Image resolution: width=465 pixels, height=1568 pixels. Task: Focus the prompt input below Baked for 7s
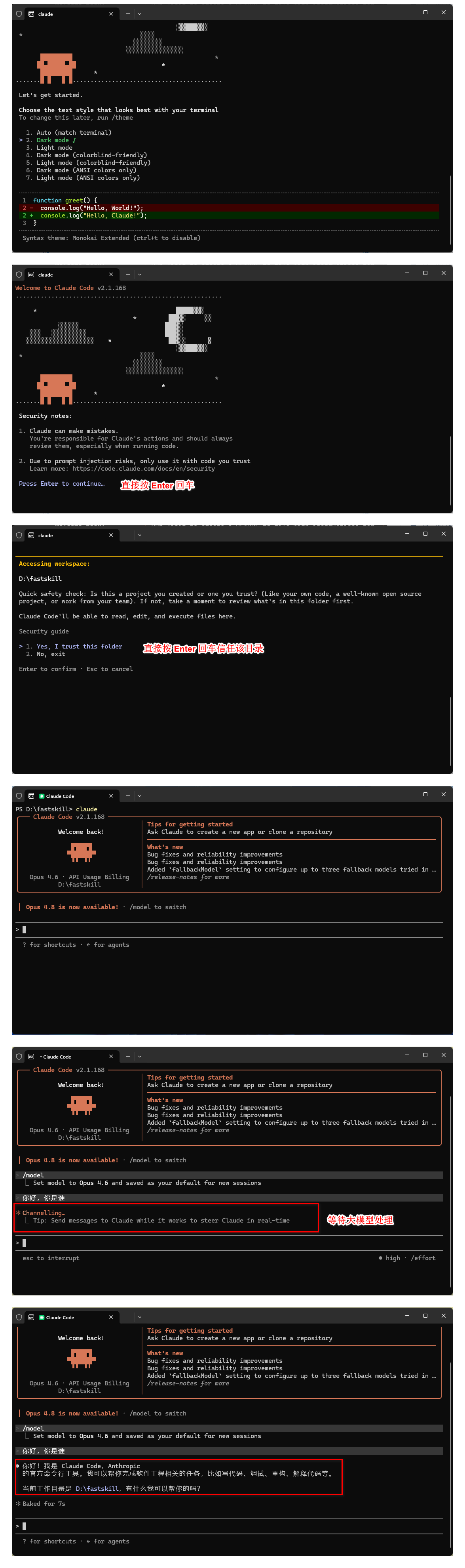click(x=230, y=1526)
